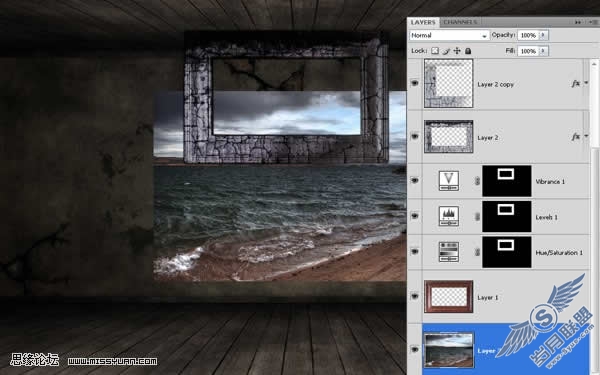Click the lock all padlock icon
600x375 pixels.
[x=468, y=51]
